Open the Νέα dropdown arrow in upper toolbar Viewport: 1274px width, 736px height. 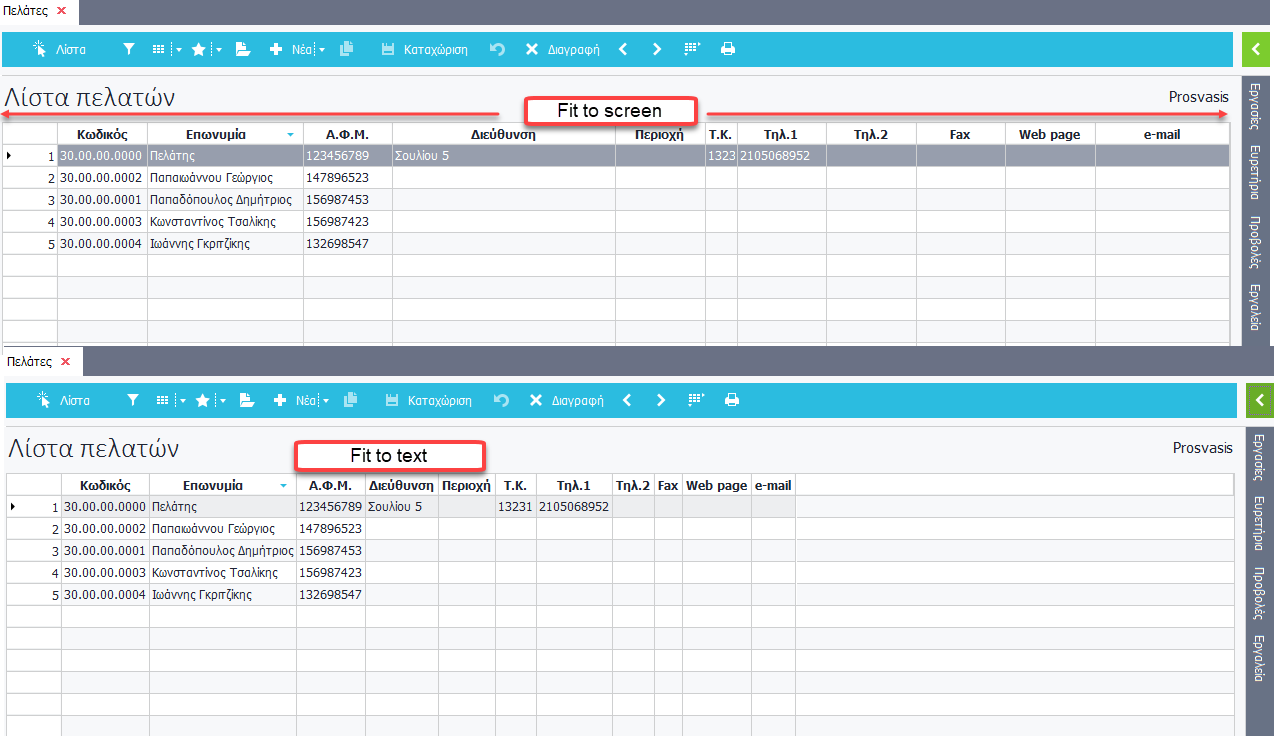322,49
